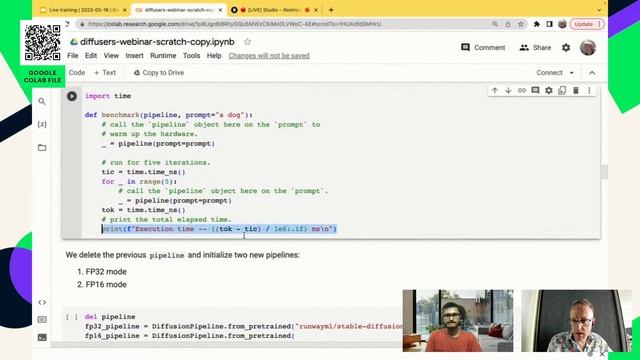Open Tools menu
Viewport: 640px width, 360px height.
point(191,56)
